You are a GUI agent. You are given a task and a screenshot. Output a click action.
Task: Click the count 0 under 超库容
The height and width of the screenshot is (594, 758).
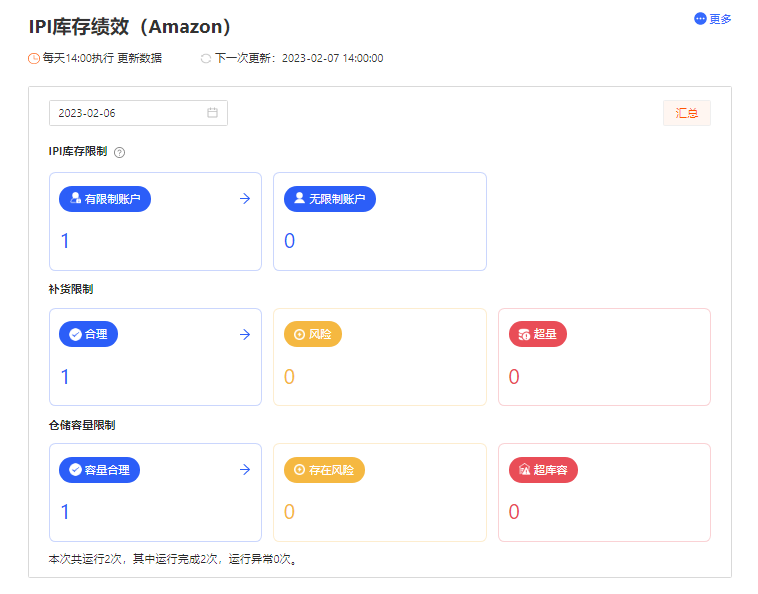point(514,512)
